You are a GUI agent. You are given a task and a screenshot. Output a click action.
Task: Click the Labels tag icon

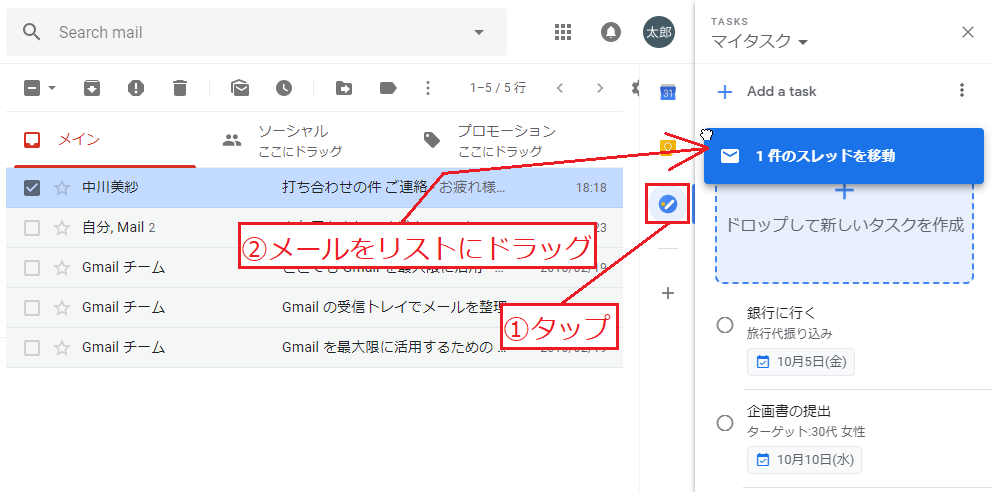pos(388,89)
